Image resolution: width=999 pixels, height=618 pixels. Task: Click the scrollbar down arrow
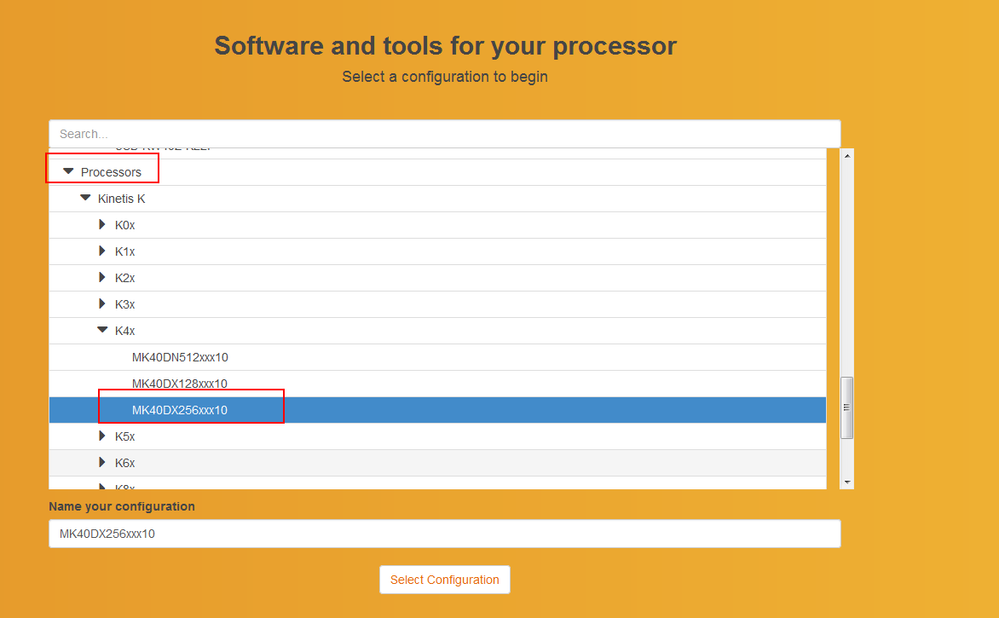coord(847,482)
